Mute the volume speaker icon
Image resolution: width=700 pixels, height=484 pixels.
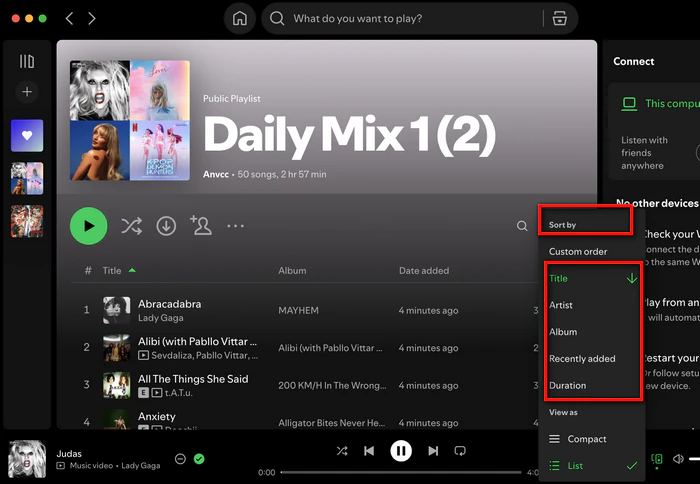pos(678,459)
